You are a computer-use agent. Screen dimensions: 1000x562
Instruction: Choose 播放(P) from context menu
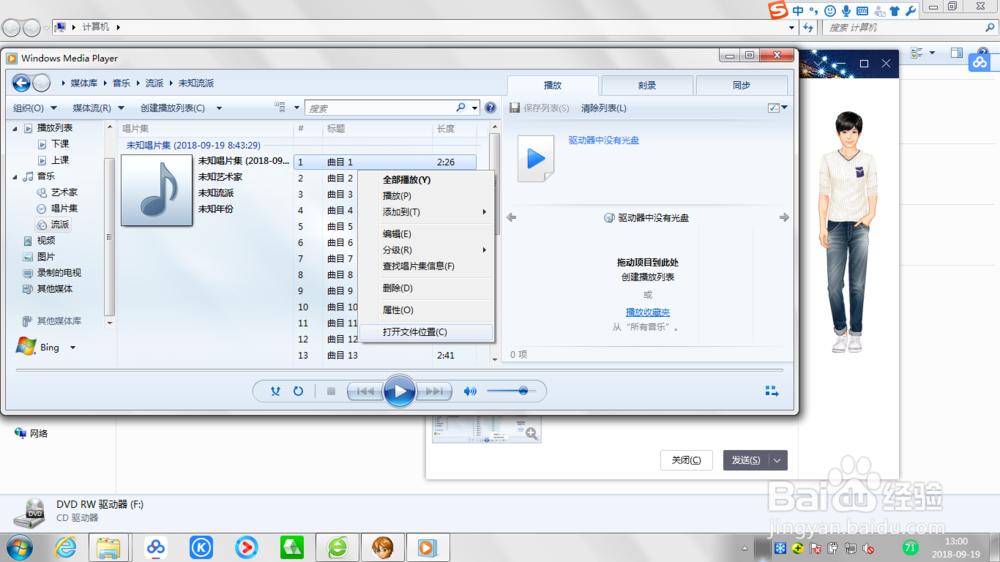pyautogui.click(x=426, y=196)
